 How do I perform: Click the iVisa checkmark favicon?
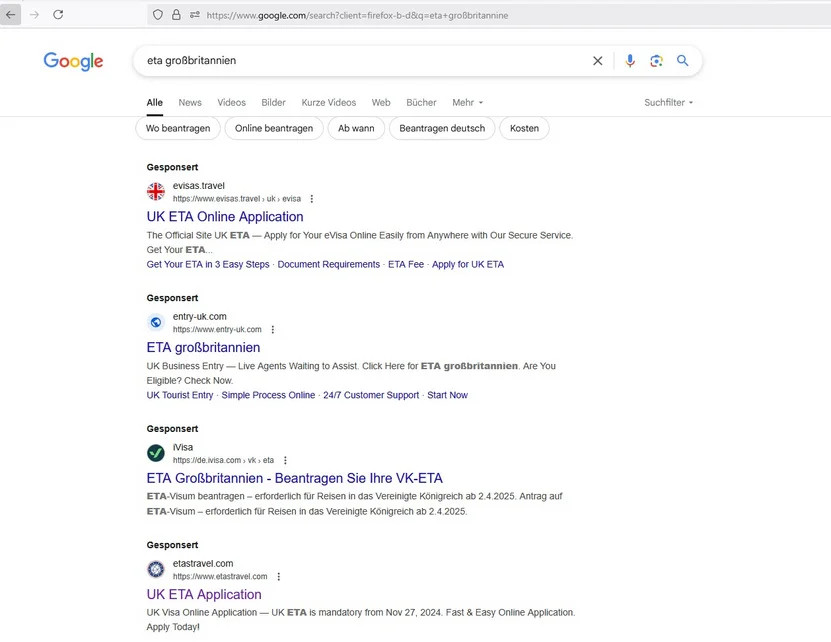click(156, 453)
